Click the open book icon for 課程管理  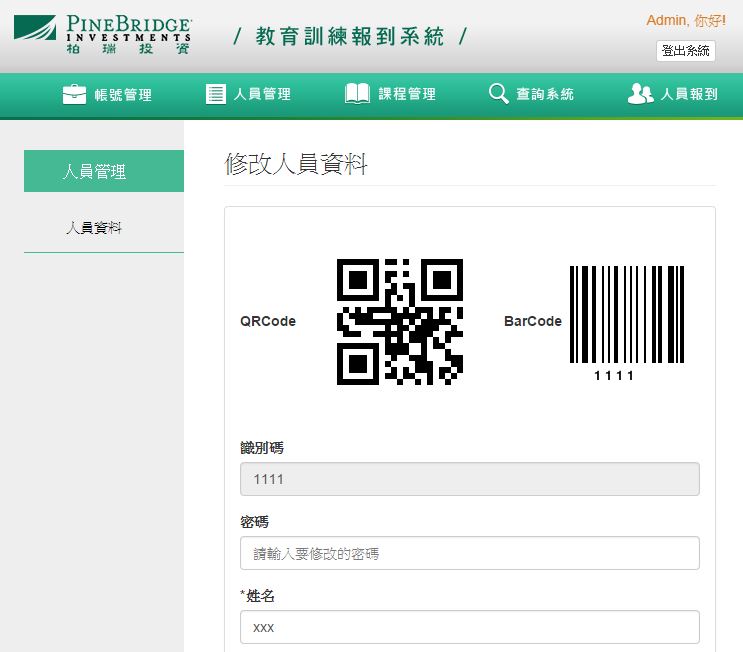(x=357, y=93)
